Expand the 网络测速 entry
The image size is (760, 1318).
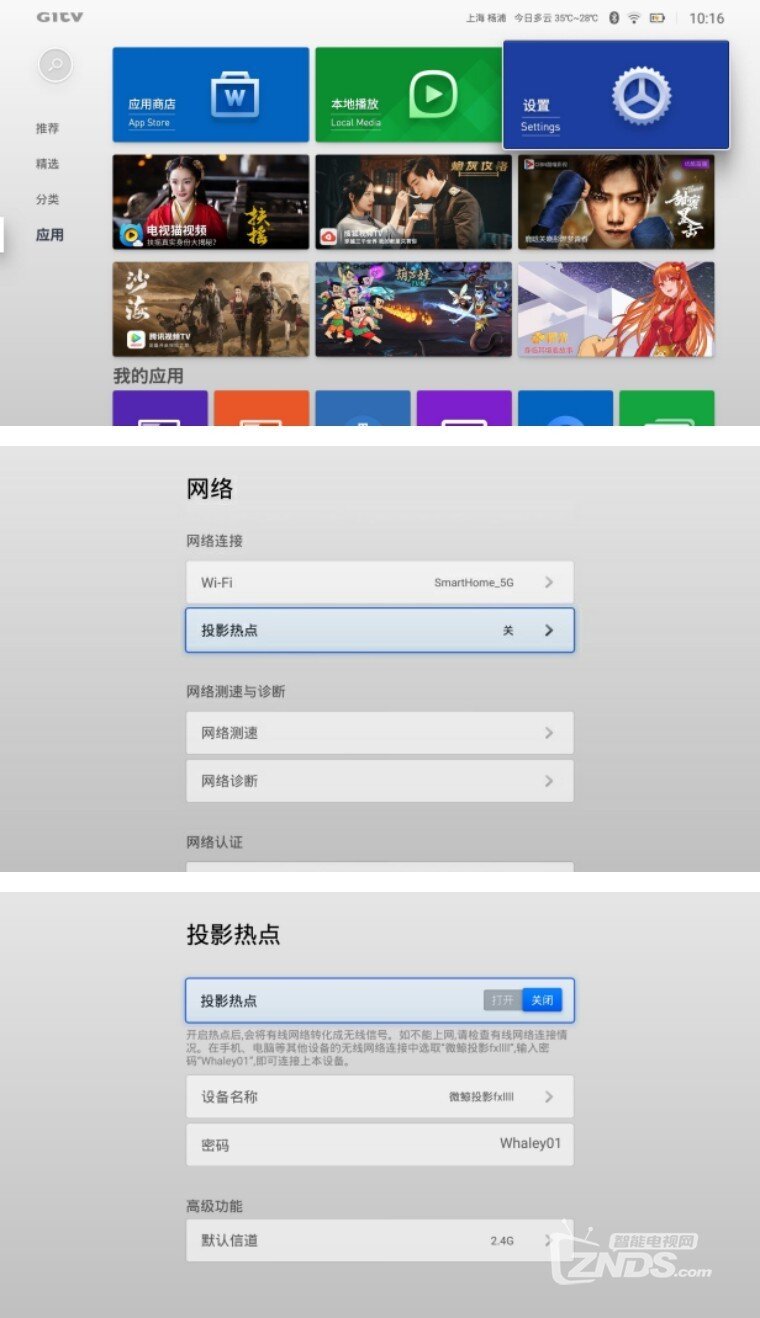380,733
